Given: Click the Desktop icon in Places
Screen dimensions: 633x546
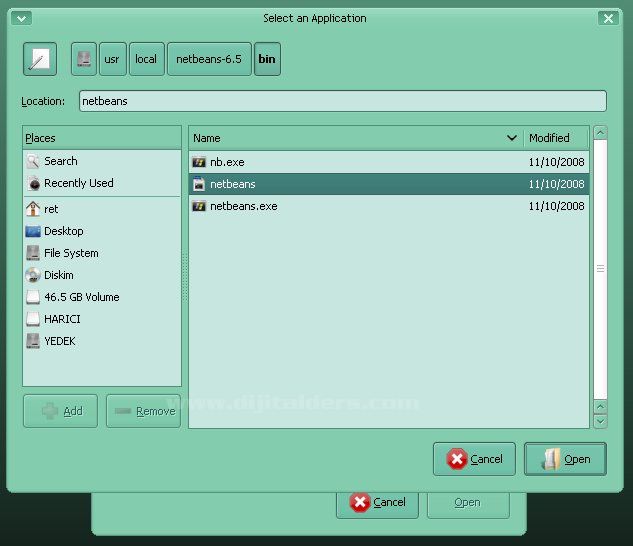Looking at the screenshot, I should pos(33,231).
